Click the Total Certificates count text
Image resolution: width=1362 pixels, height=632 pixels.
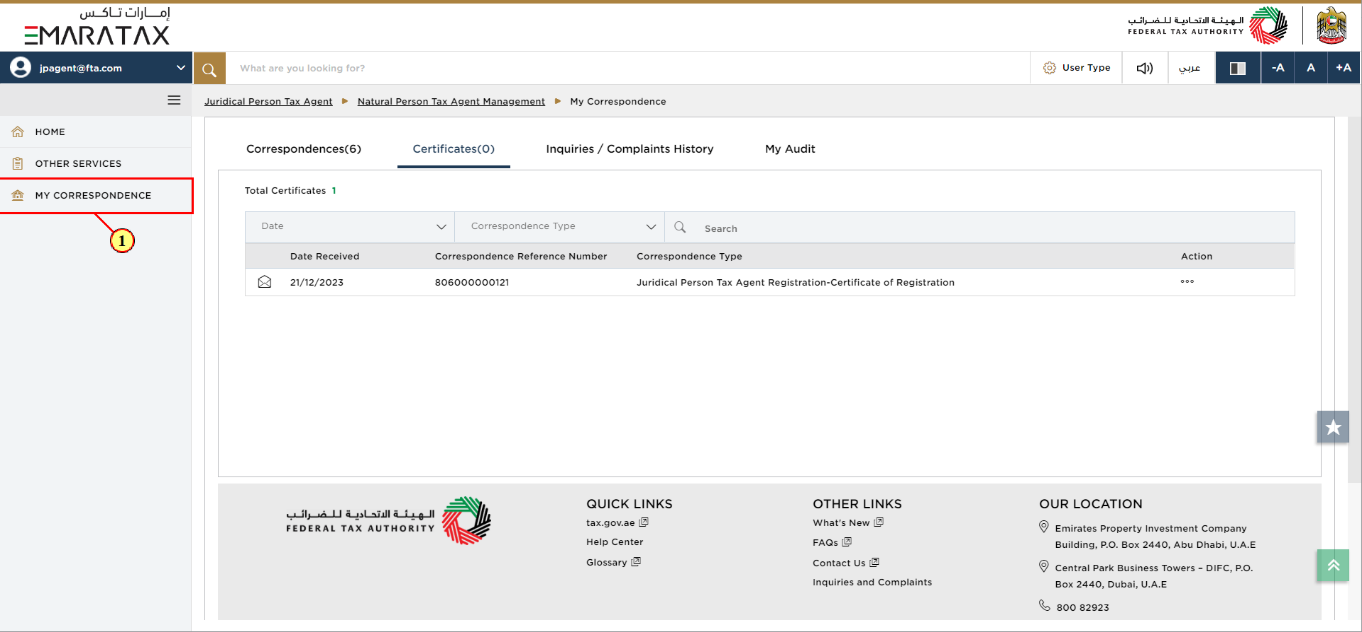coord(291,190)
